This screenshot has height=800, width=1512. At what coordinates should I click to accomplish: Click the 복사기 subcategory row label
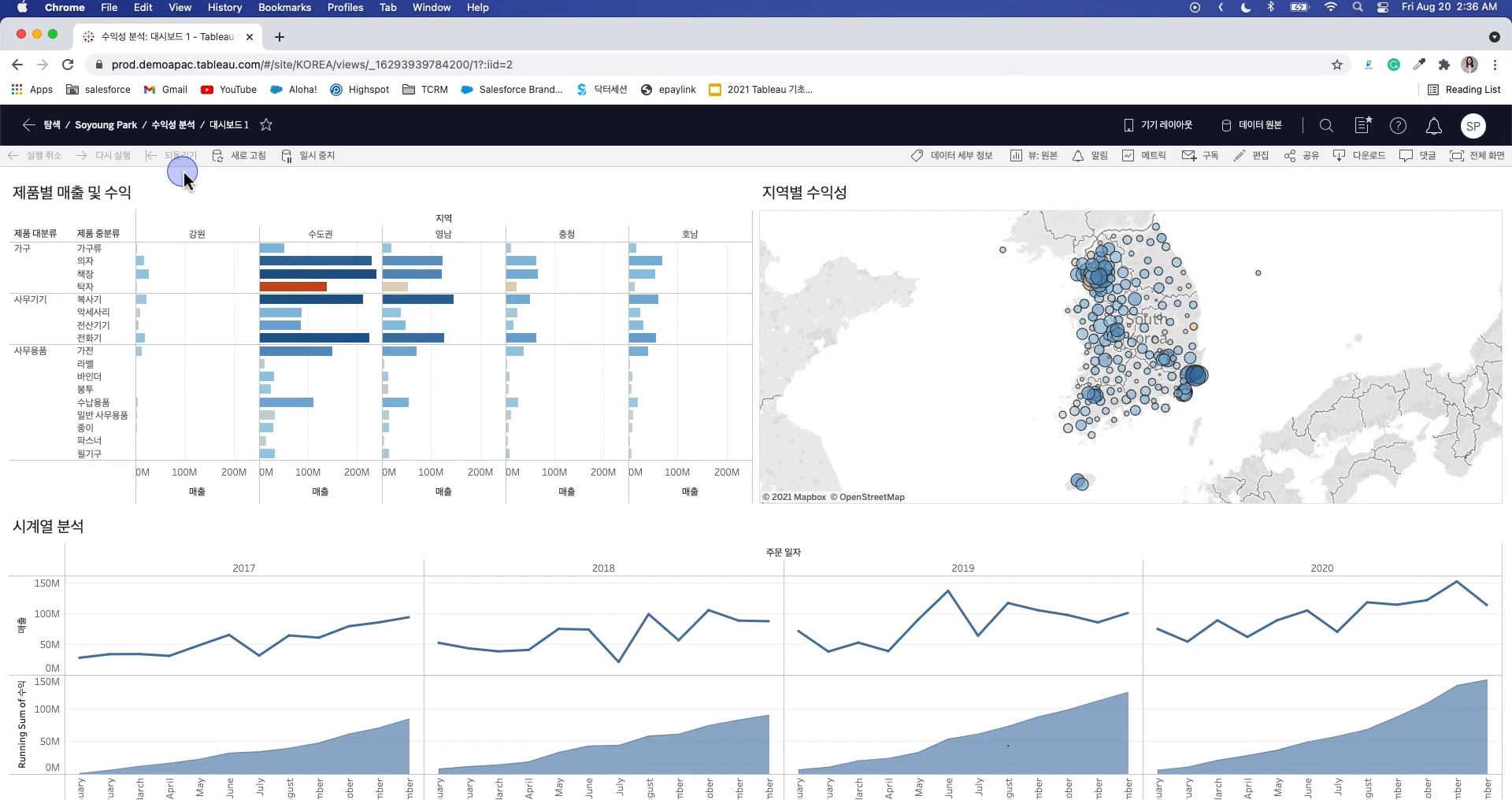tap(89, 299)
